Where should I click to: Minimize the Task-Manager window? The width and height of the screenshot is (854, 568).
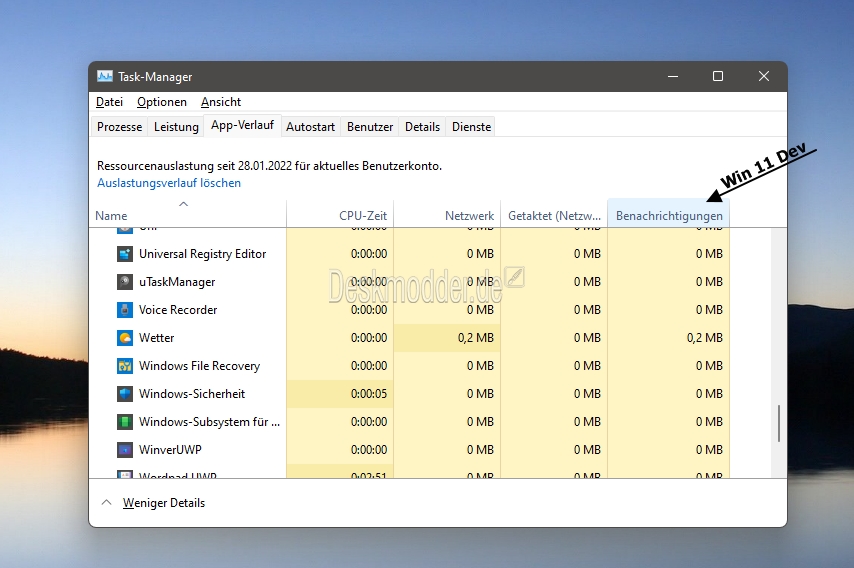673,76
